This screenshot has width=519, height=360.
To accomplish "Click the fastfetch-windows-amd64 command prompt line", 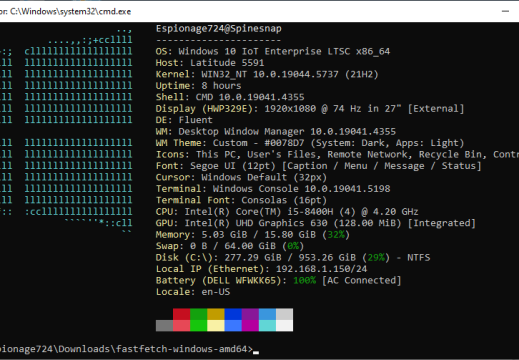I will tap(129, 349).
